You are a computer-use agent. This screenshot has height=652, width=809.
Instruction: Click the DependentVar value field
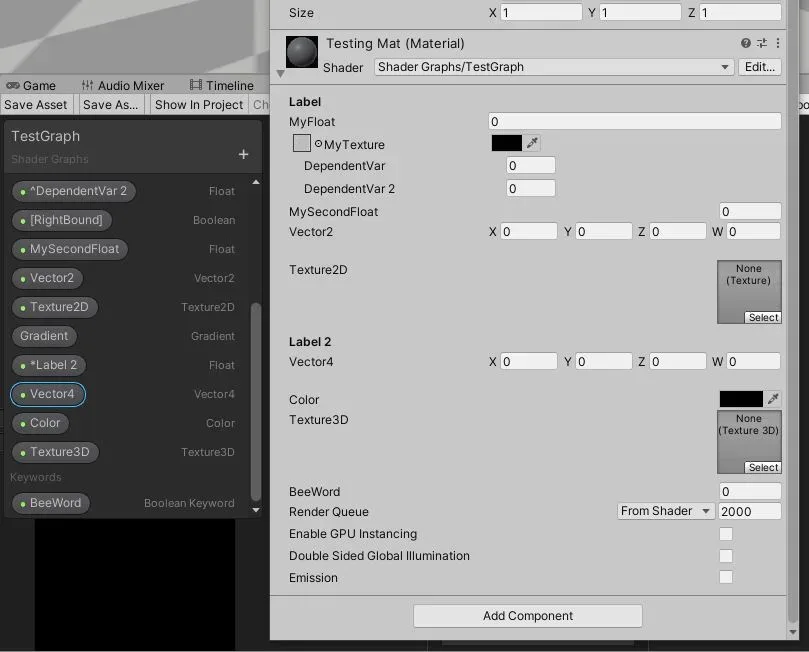(x=531, y=166)
